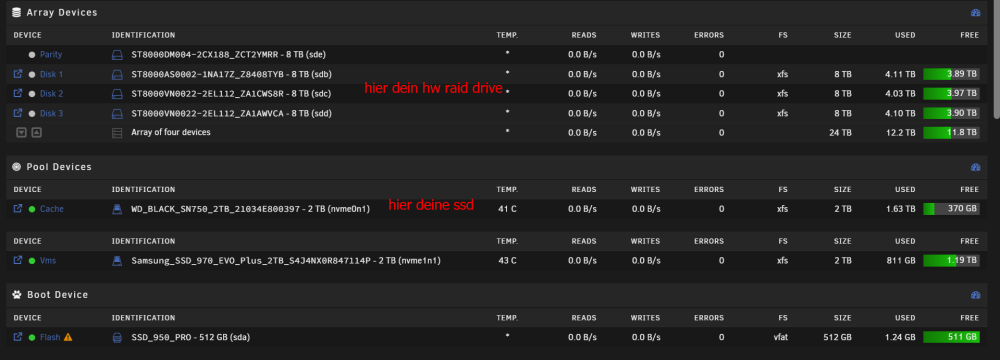Click Flash green status dot
This screenshot has width=1000, height=360.
(x=32, y=337)
